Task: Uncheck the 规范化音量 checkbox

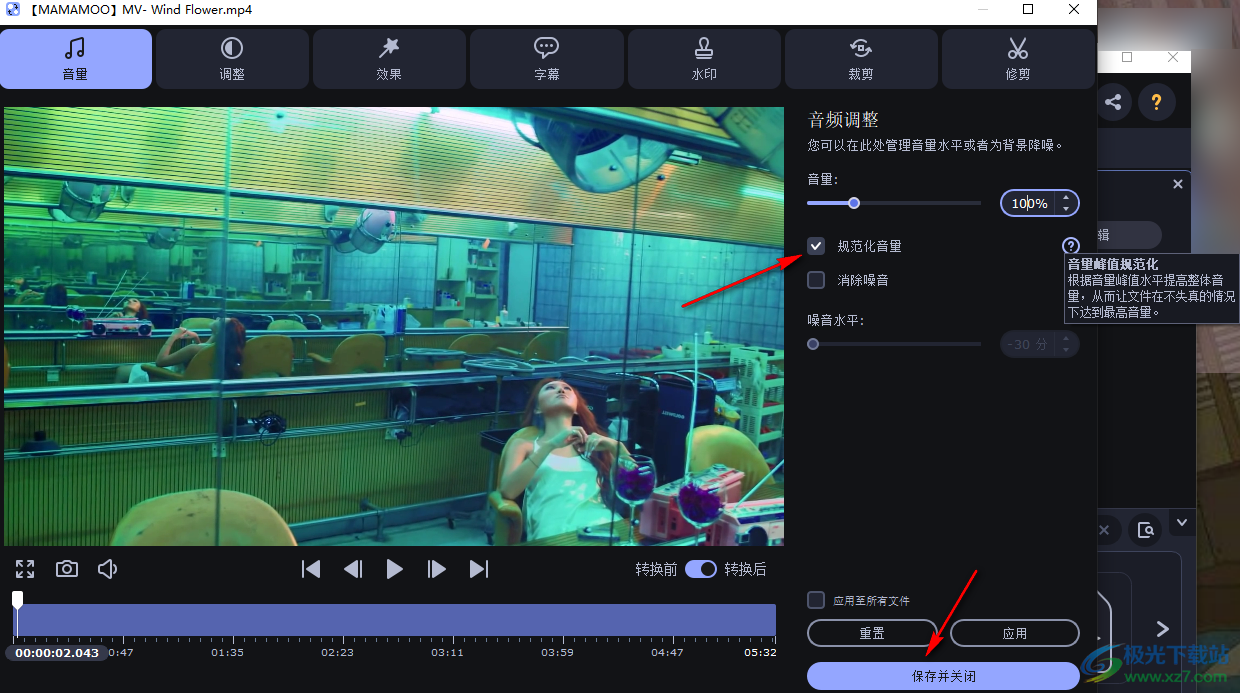Action: tap(817, 246)
